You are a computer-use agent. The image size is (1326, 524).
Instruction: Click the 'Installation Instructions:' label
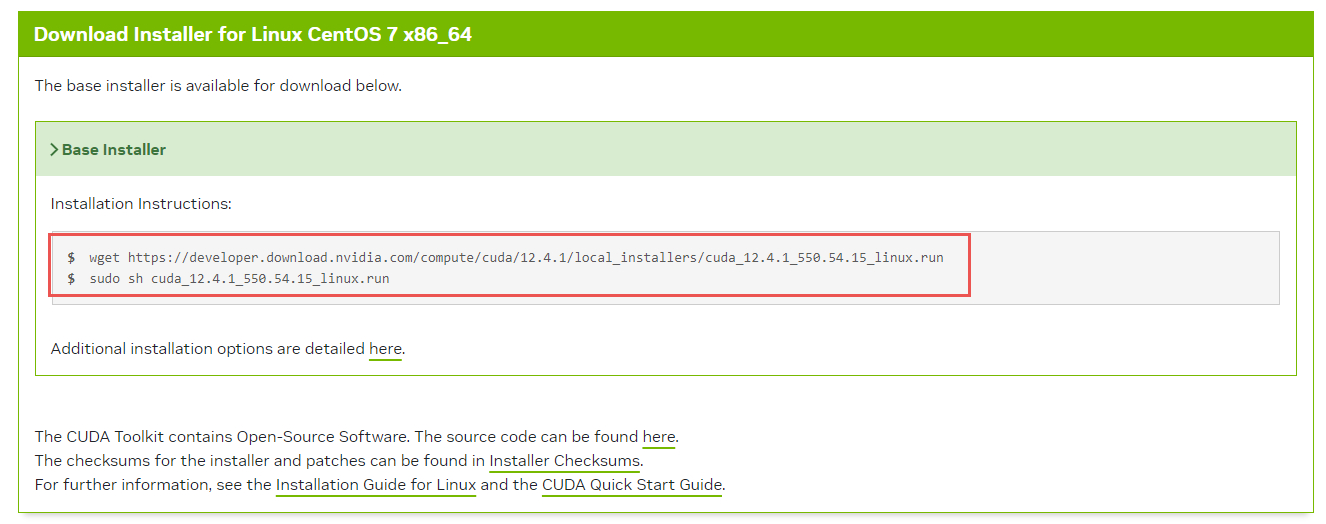tap(141, 204)
